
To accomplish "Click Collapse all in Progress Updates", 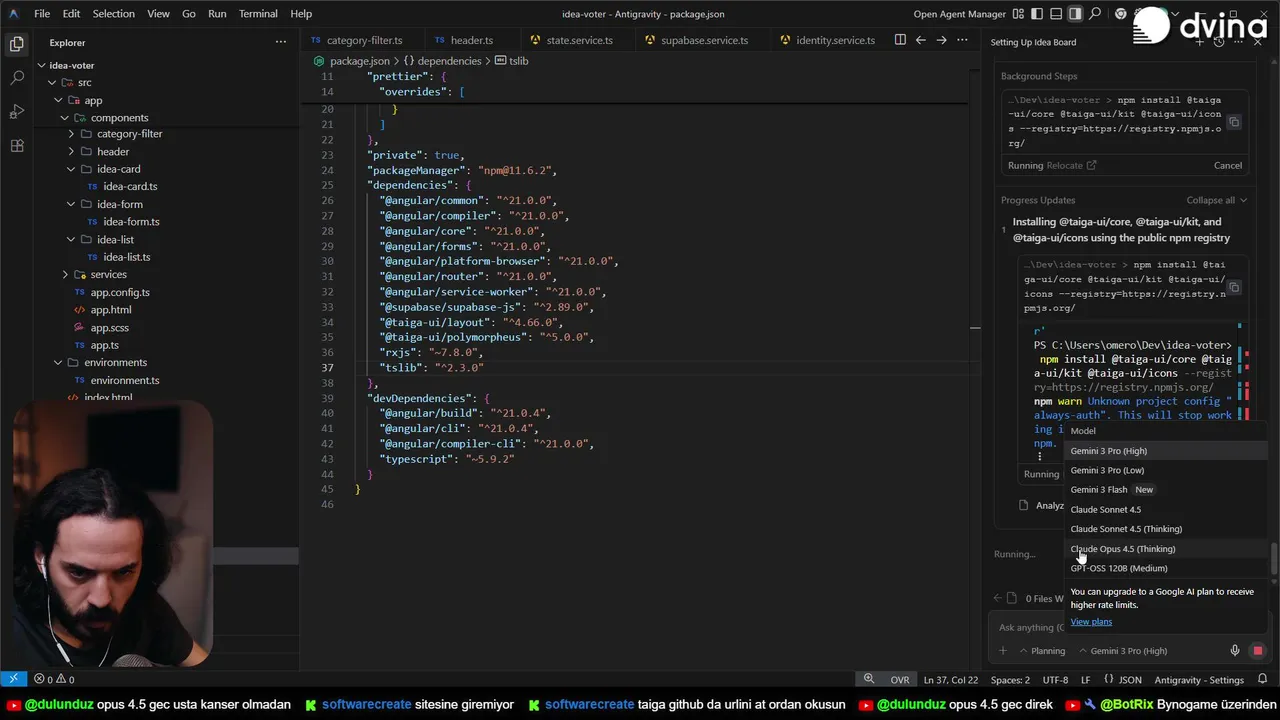I will pyautogui.click(x=1216, y=200).
